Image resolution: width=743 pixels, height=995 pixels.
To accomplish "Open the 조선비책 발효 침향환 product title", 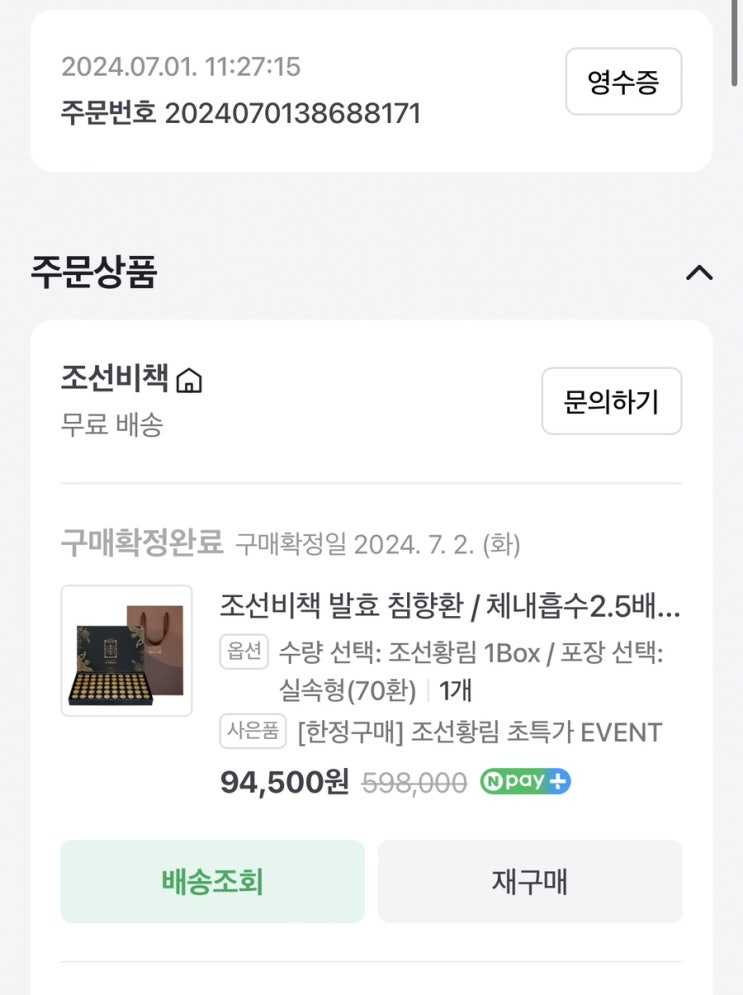I will (449, 606).
